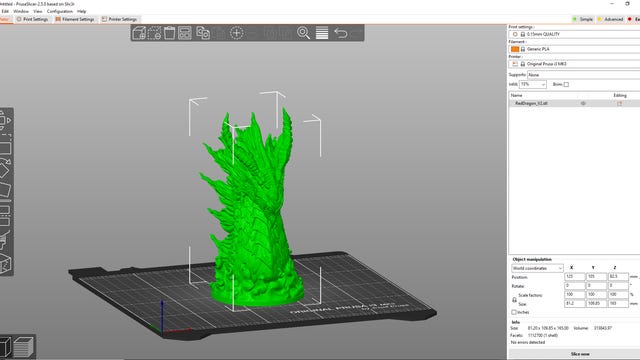
Task: Open the Edit menu
Action: click(5, 11)
